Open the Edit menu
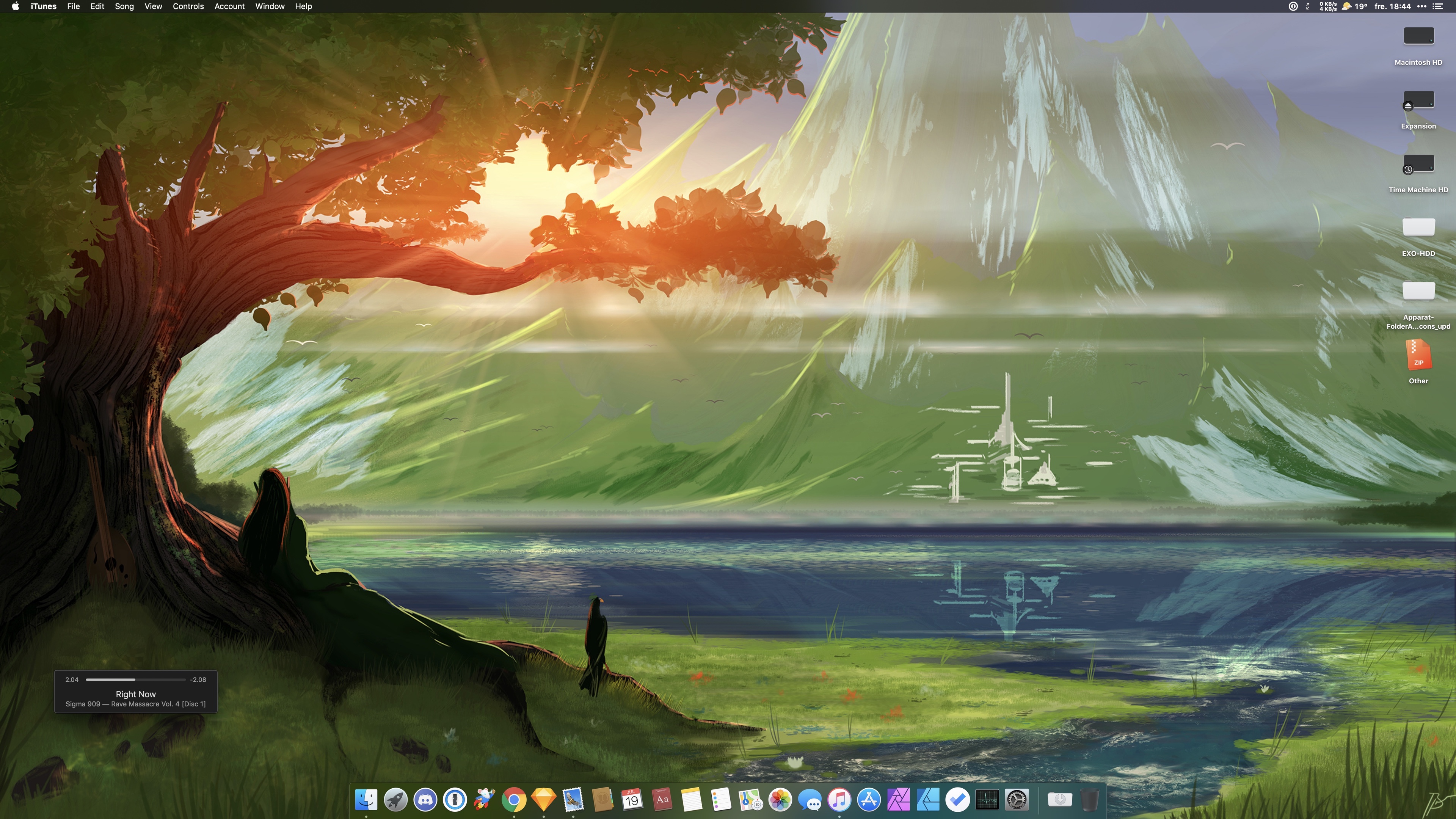Screen dimensions: 1456x819 click(97, 6)
